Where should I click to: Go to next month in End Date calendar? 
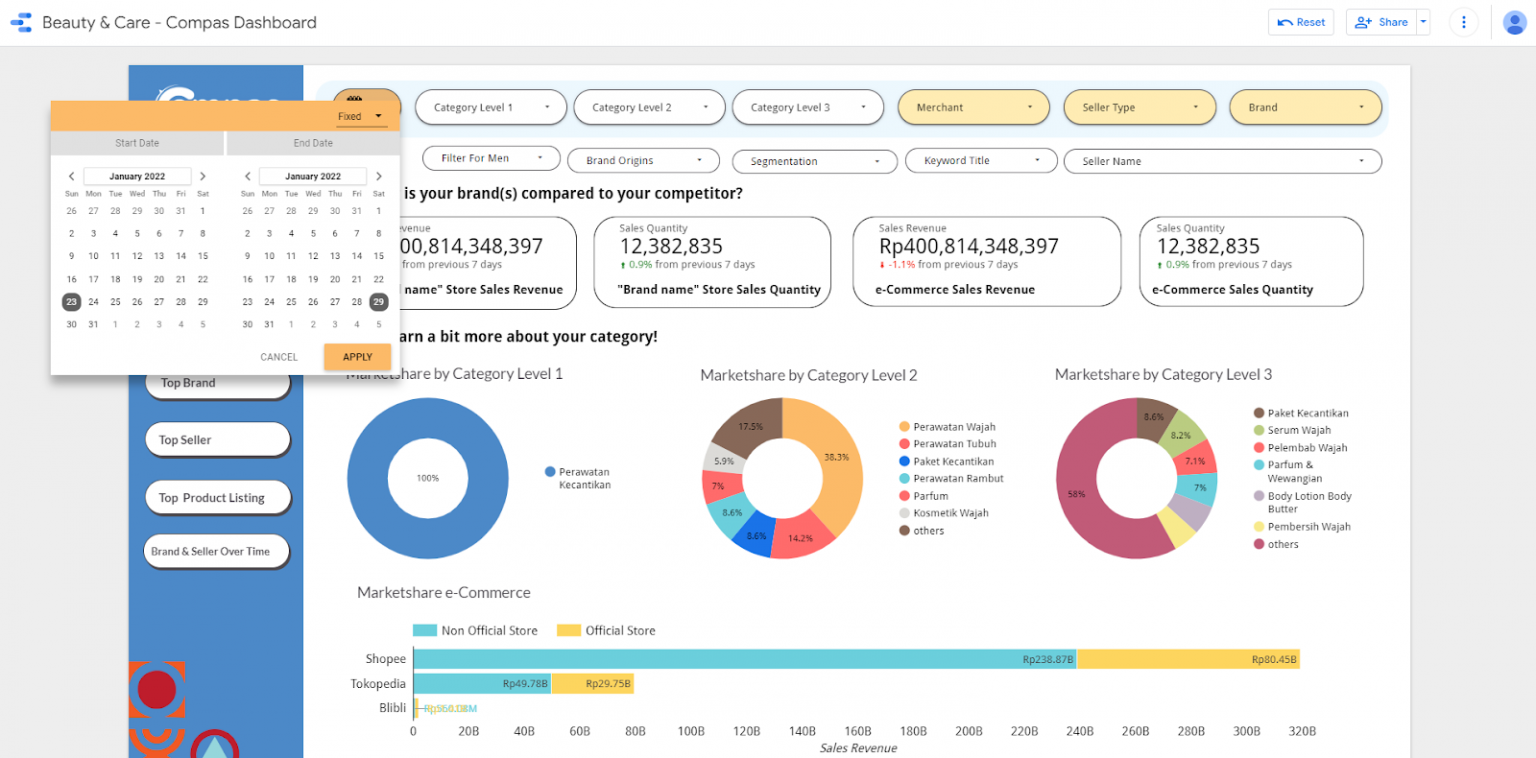(378, 176)
